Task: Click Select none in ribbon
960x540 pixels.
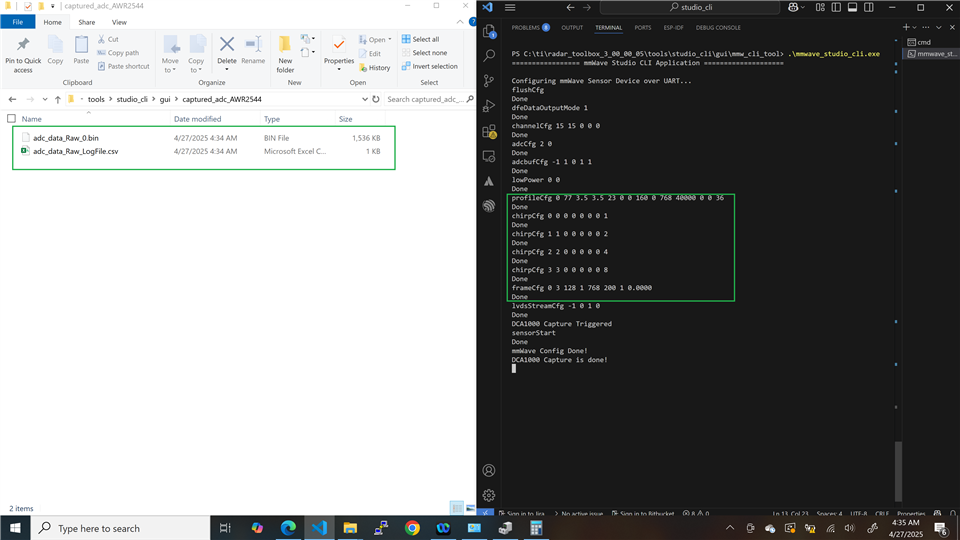Action: 424,53
